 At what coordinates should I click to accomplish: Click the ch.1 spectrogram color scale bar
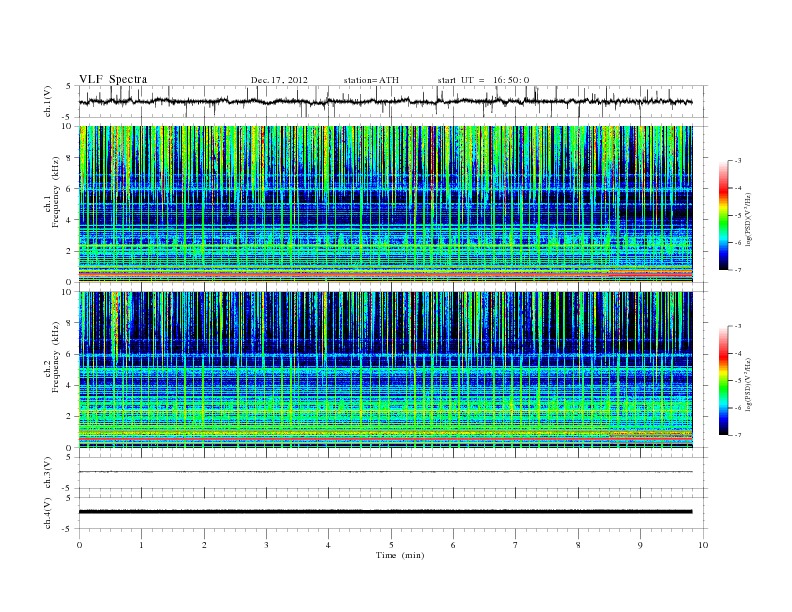pos(723,215)
